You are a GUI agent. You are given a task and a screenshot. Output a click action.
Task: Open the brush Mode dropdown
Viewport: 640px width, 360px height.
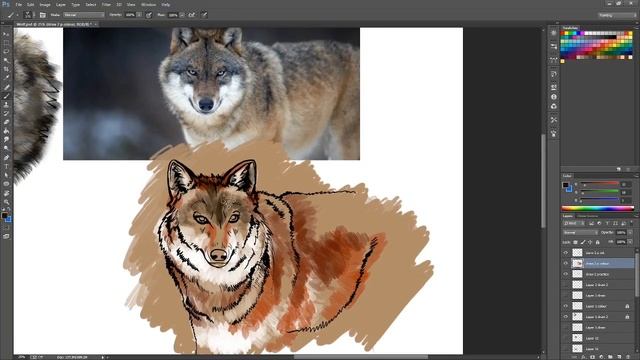coord(84,15)
